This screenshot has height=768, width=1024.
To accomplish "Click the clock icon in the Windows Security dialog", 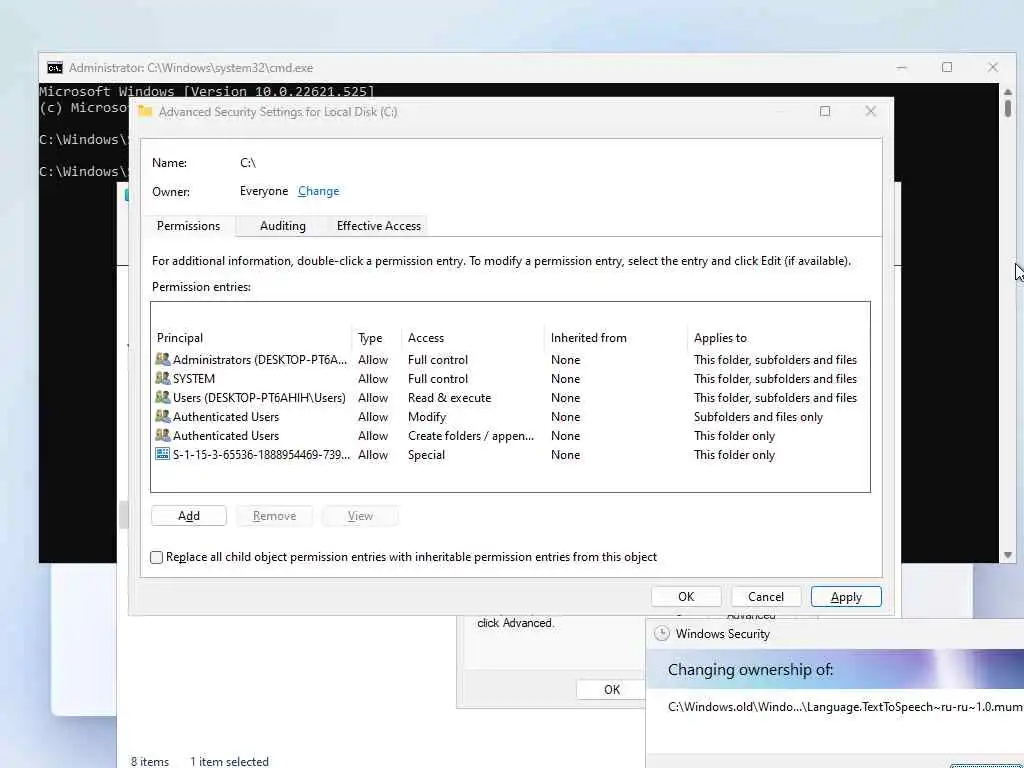I will pos(662,633).
